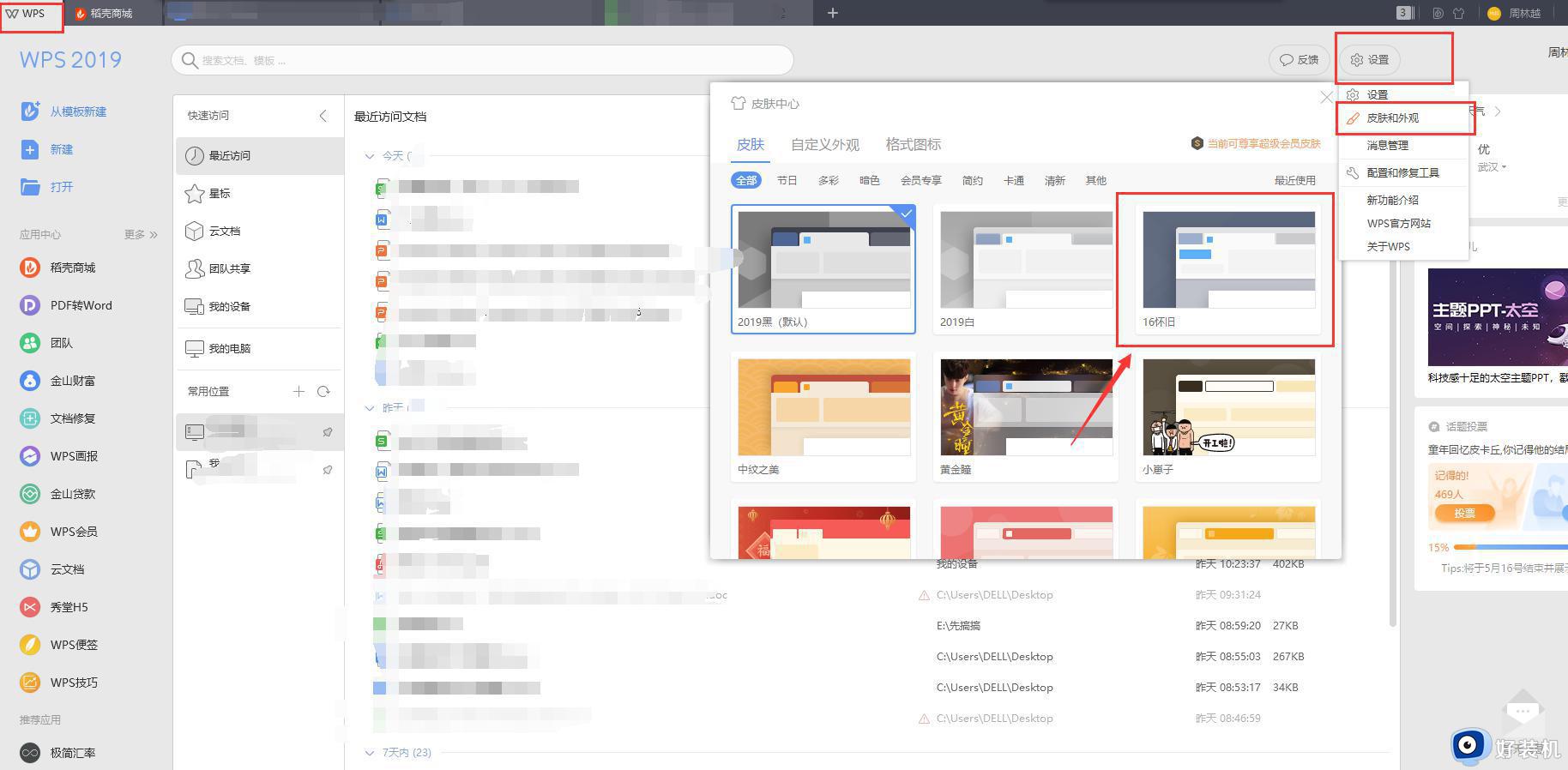This screenshot has height=770, width=1568.
Task: Add a new 常用位置 with plus icon
Action: tap(299, 391)
